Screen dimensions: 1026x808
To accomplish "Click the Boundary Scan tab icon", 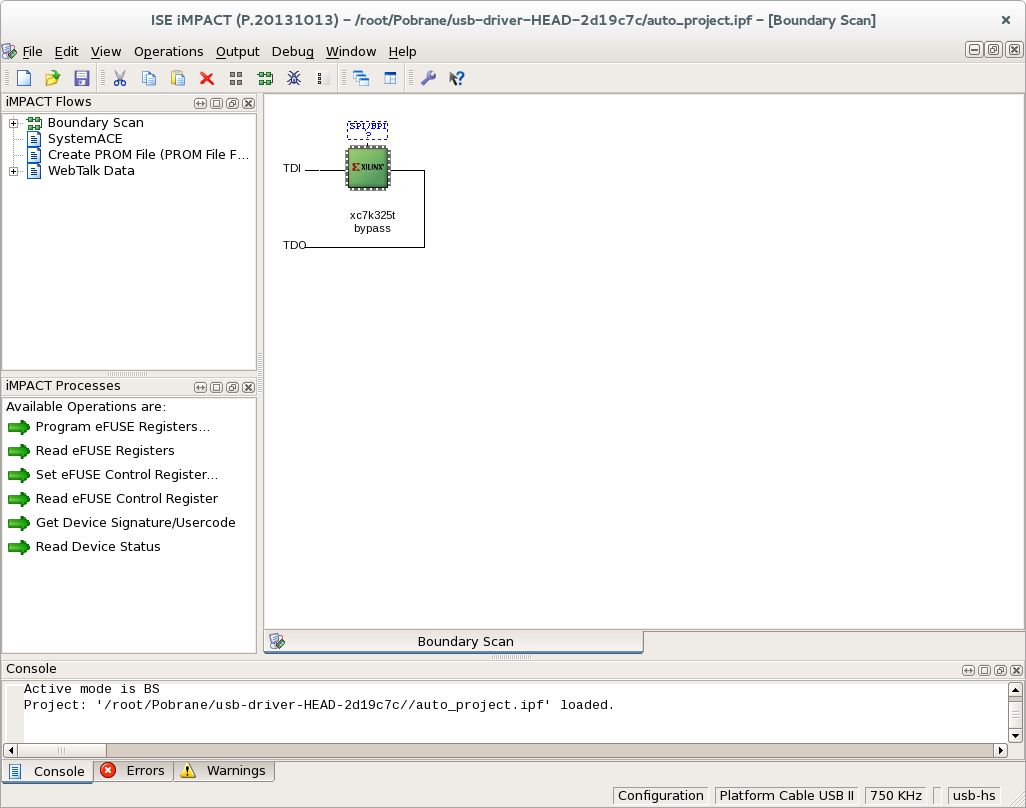I will (x=277, y=641).
